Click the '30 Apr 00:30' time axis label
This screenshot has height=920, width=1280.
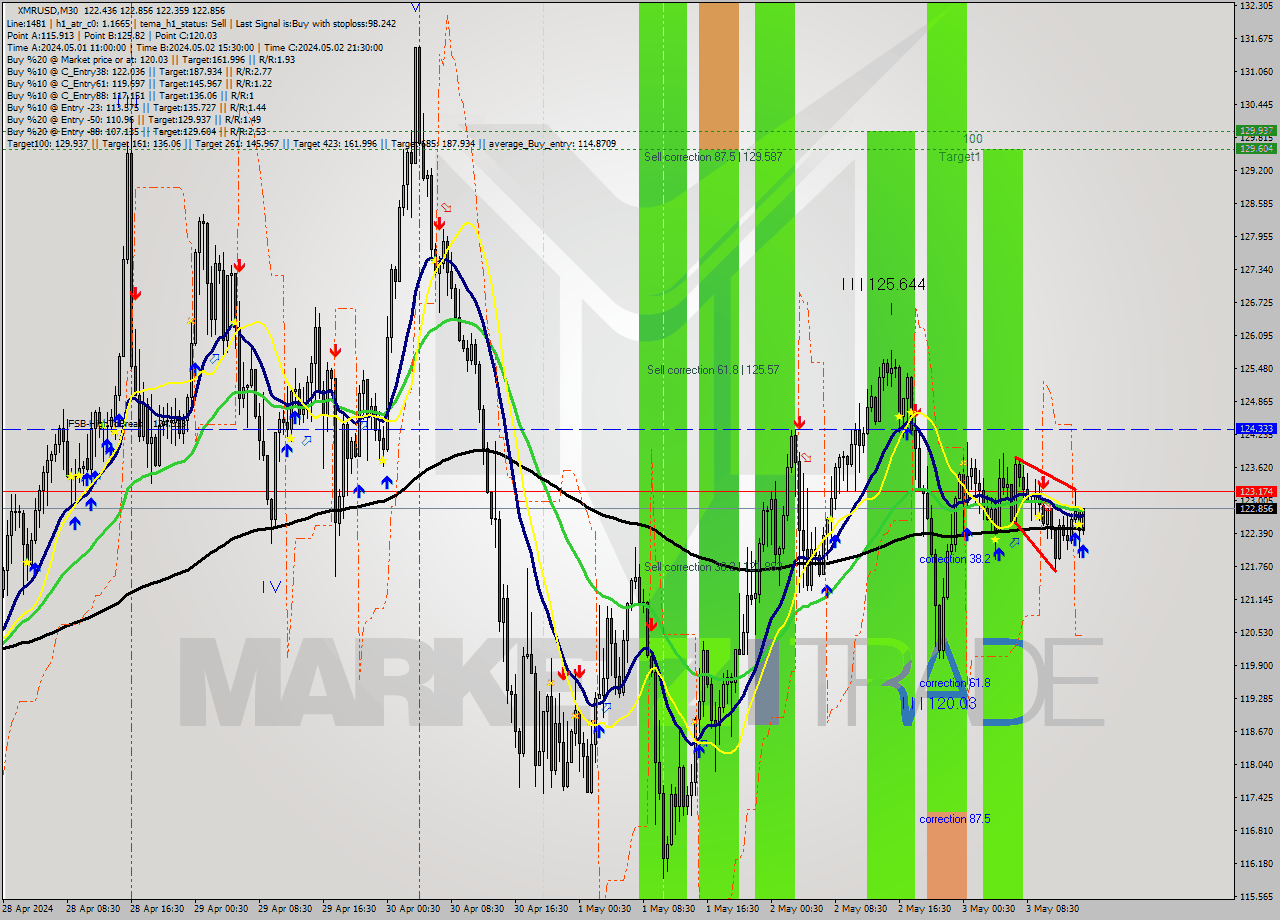tap(414, 909)
